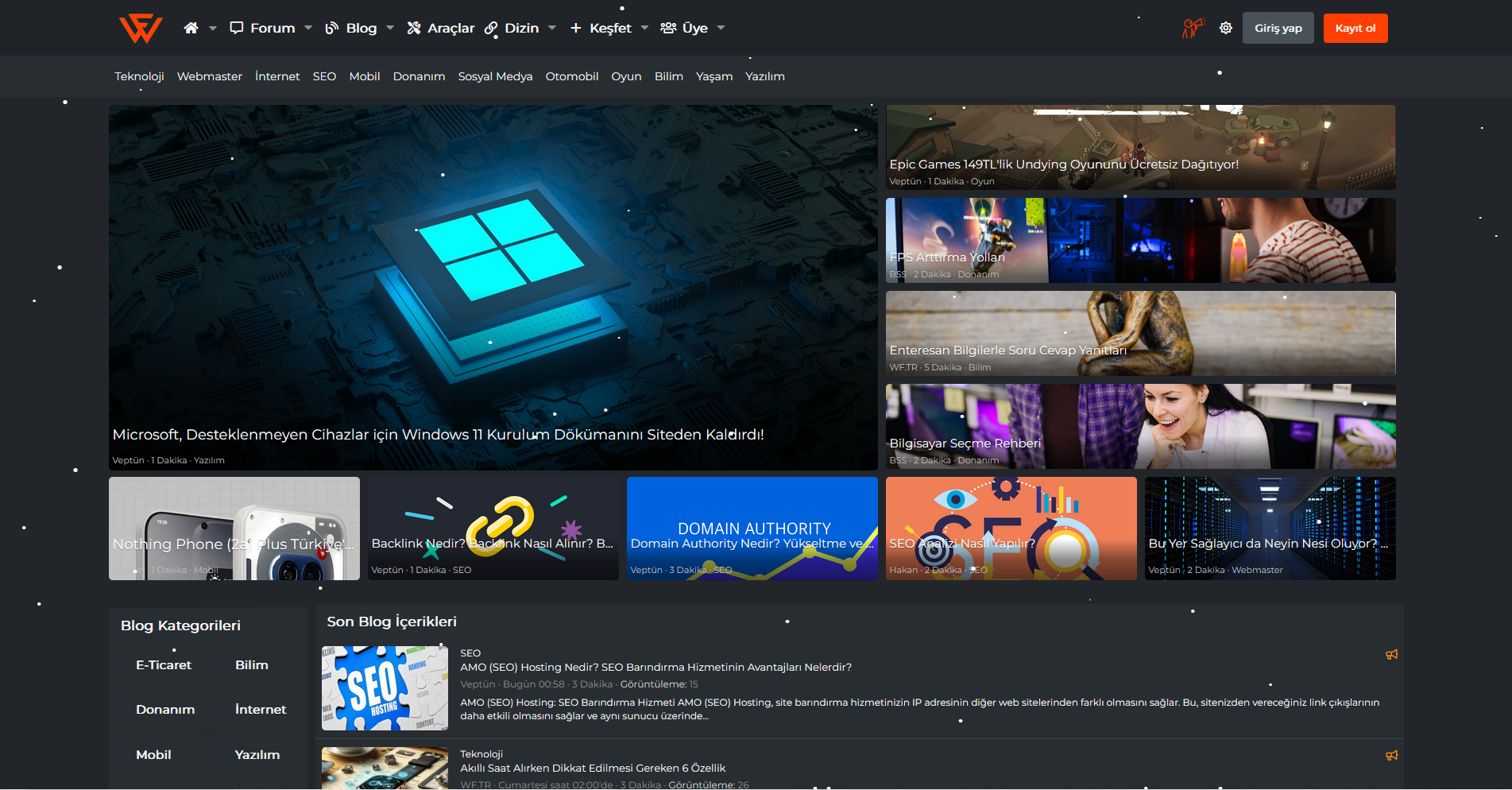The width and height of the screenshot is (1512, 790).
Task: Click the Forum speech bubble icon
Action: pos(237,28)
